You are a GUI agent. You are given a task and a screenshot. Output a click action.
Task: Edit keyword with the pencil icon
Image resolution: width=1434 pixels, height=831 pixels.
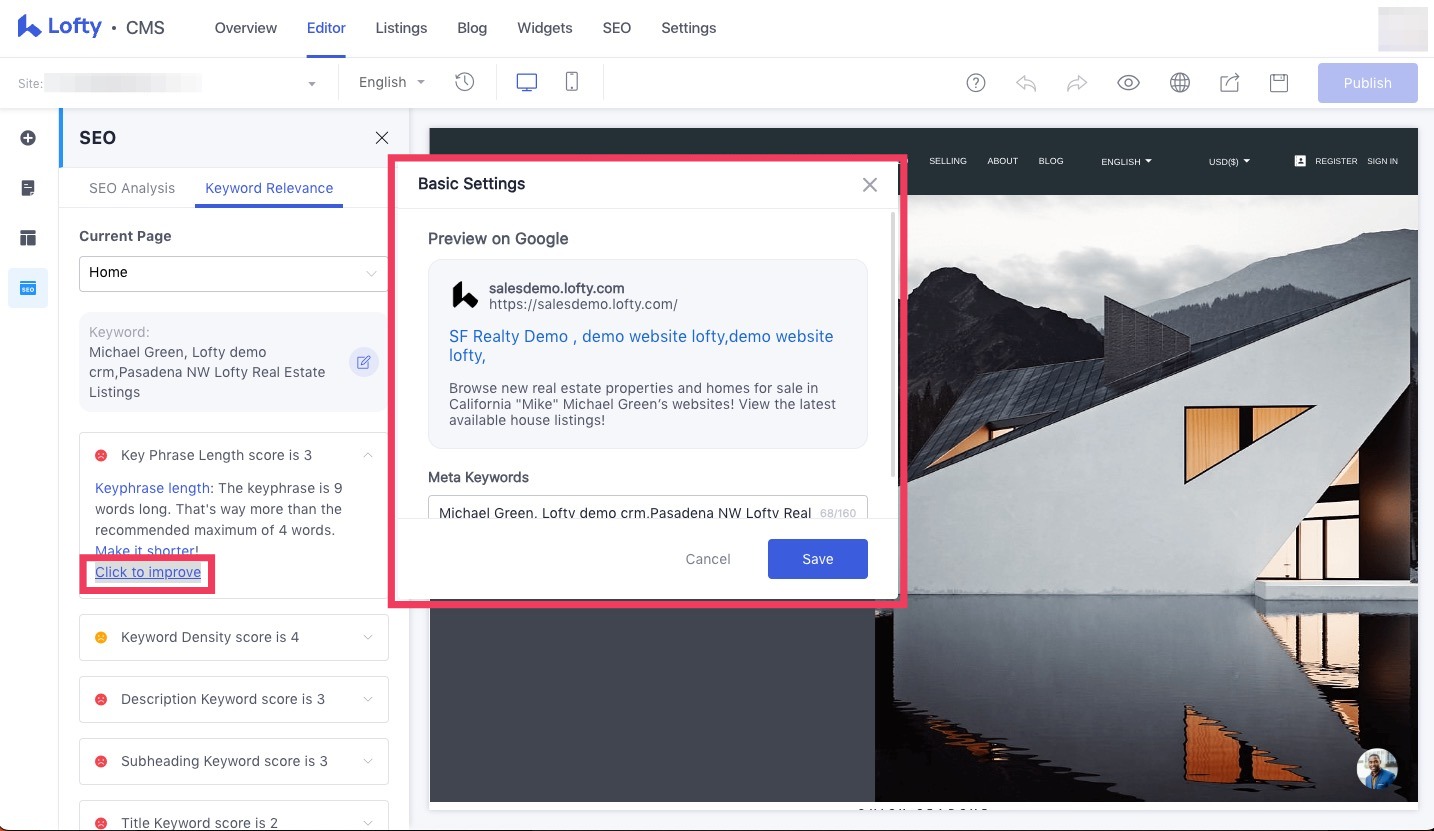363,362
